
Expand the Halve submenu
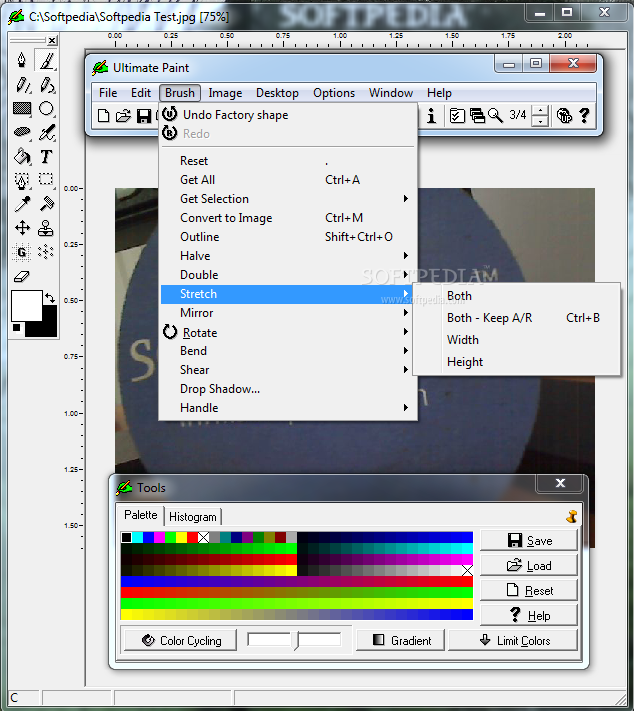(x=288, y=256)
